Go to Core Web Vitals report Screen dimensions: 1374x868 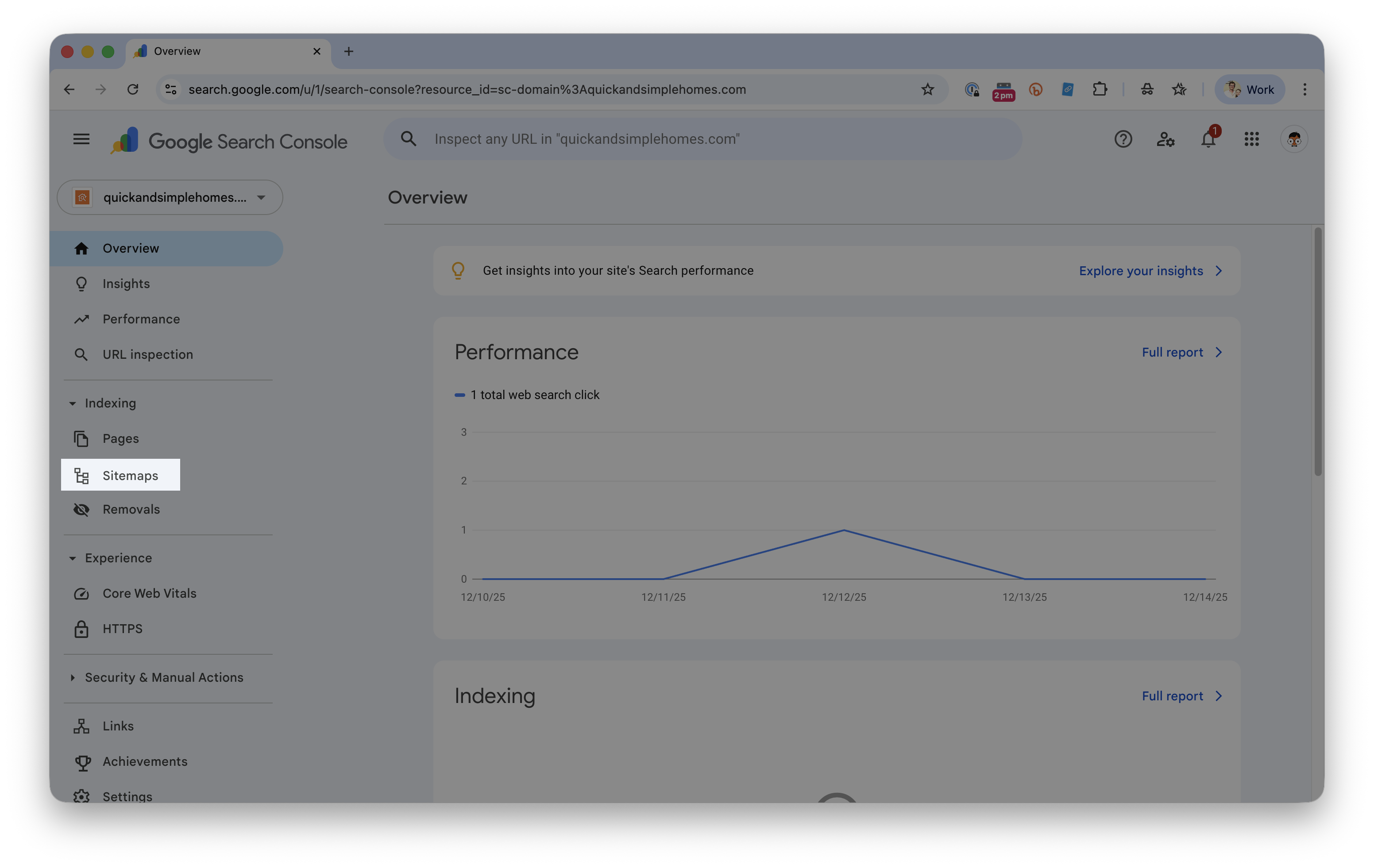click(149, 593)
